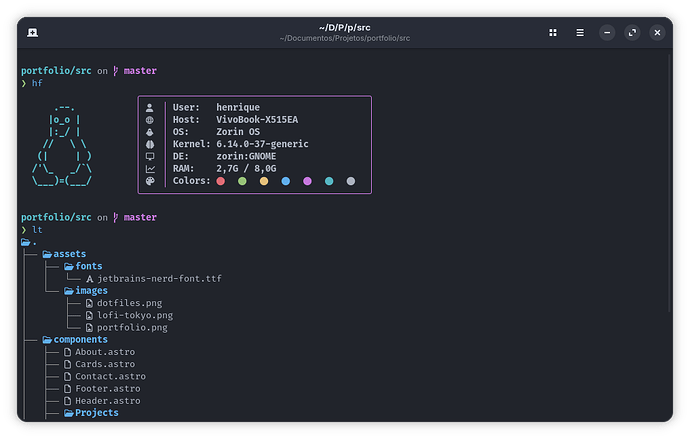Show the tab overview grid
The width and height of the screenshot is (690, 438).
point(552,32)
